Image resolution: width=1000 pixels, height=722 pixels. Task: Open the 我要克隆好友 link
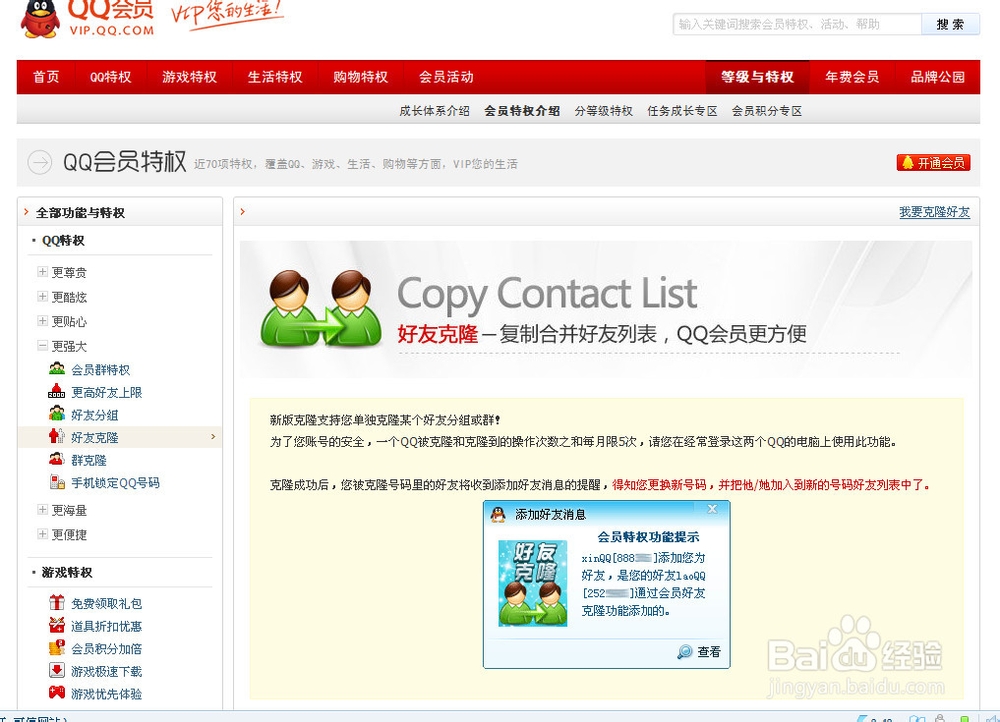pos(934,212)
